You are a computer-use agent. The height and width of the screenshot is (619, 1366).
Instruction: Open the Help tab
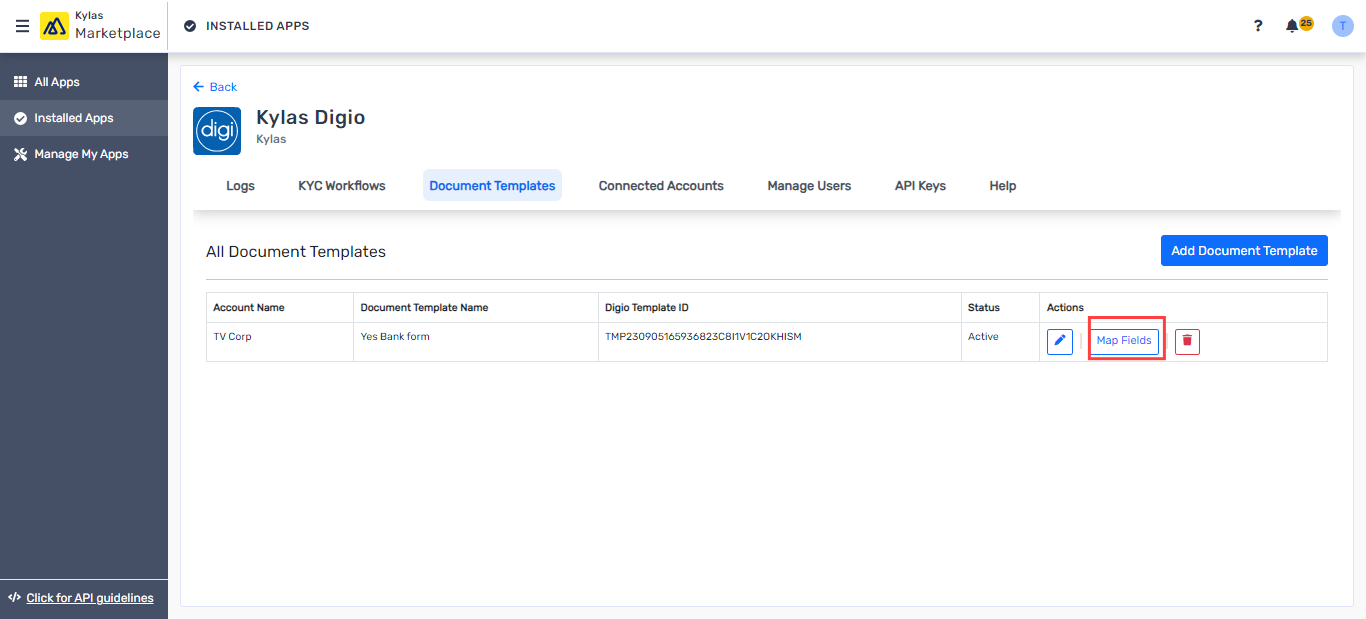[1002, 186]
